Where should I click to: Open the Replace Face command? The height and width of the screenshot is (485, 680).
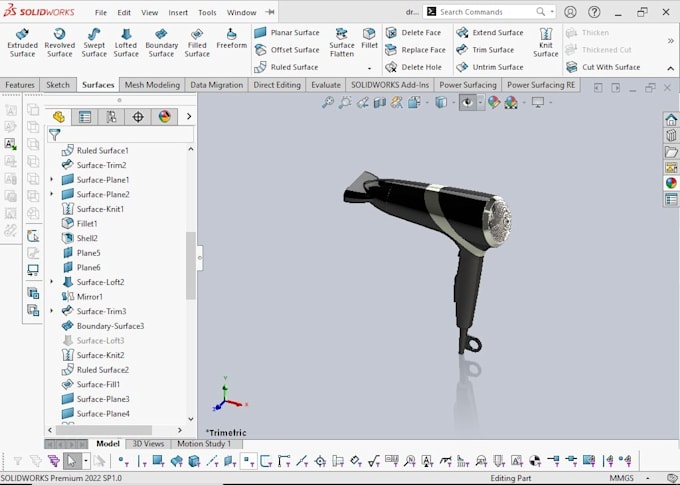415,50
